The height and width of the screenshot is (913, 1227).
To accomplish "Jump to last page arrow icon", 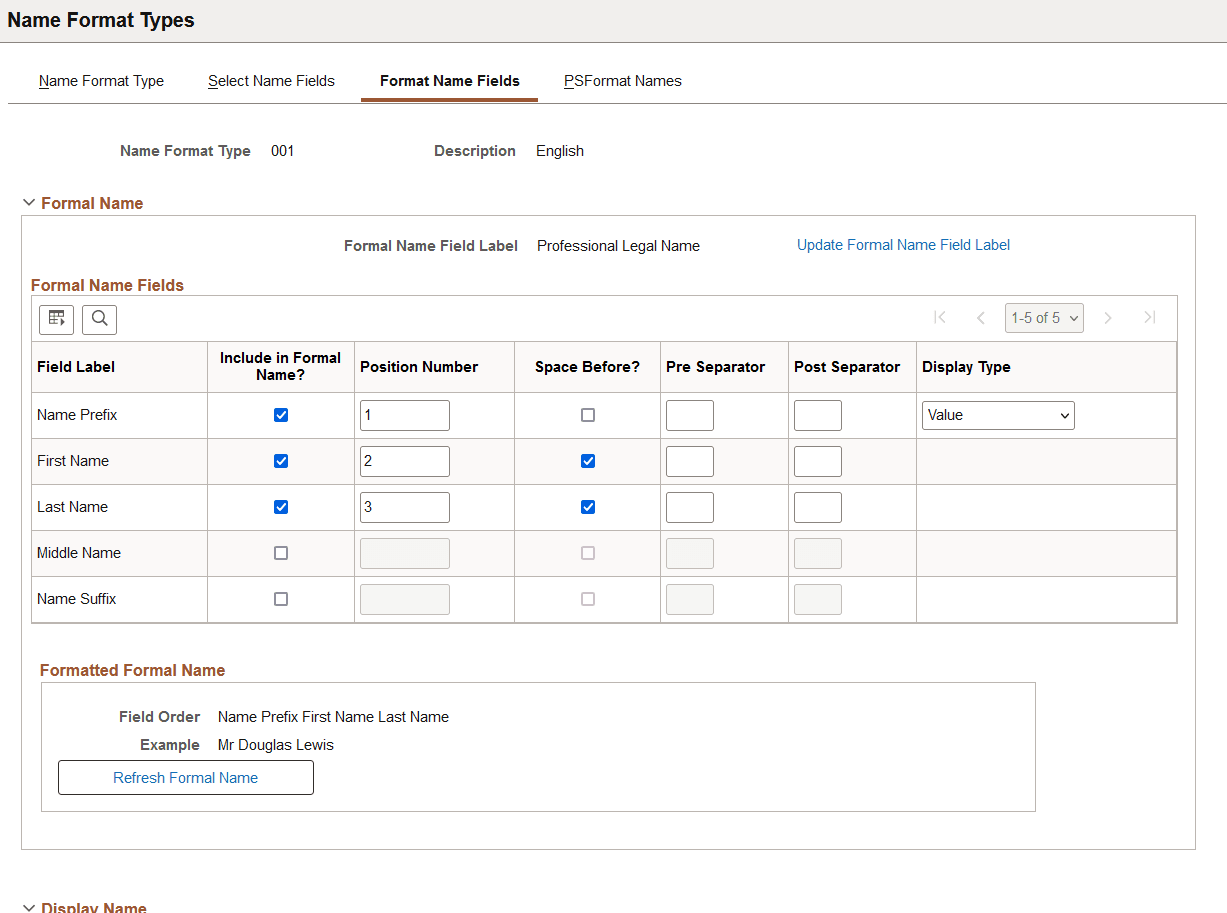I will tap(1150, 318).
